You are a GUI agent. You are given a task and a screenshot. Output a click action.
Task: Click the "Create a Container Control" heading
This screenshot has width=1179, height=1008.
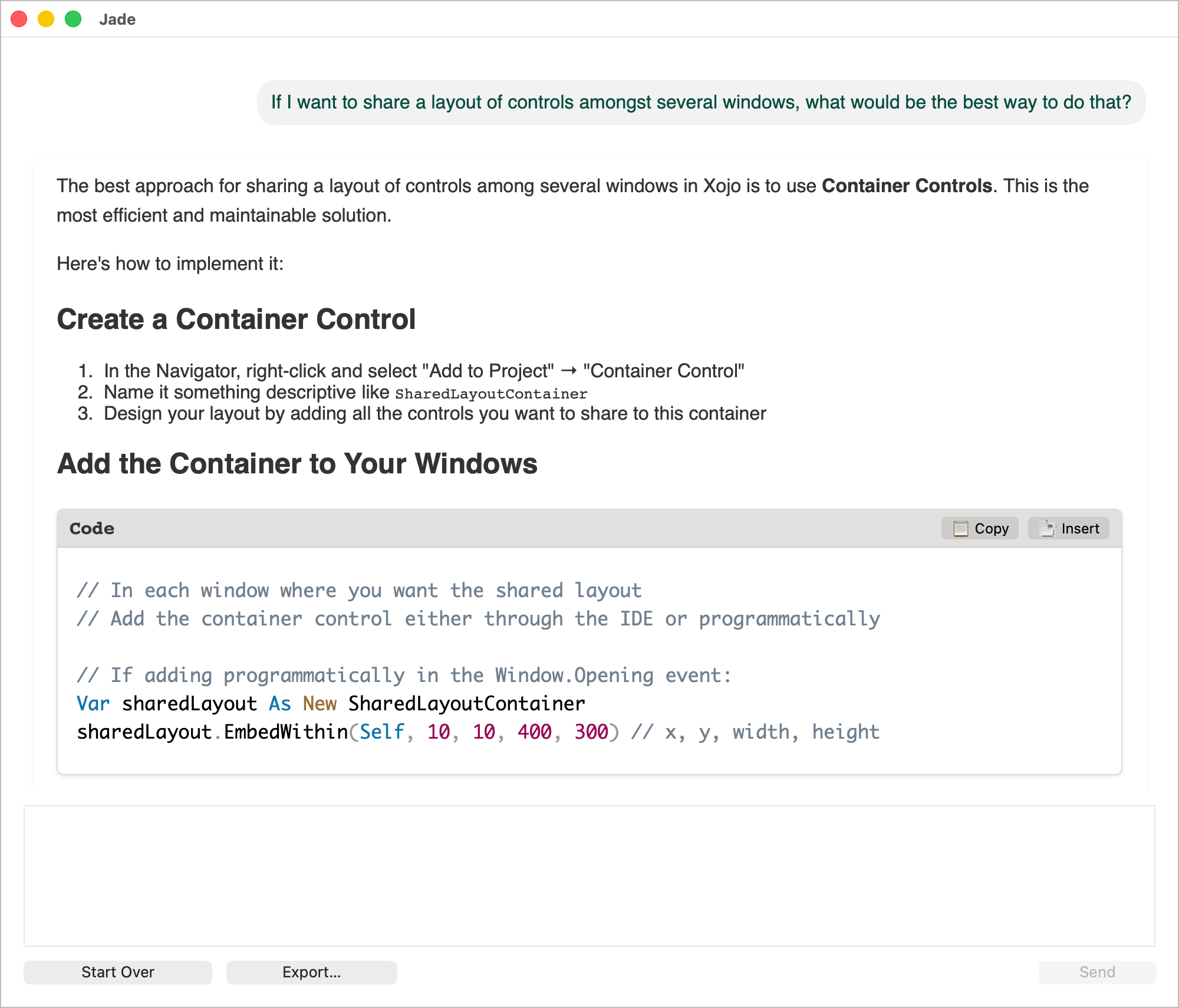[x=236, y=319]
